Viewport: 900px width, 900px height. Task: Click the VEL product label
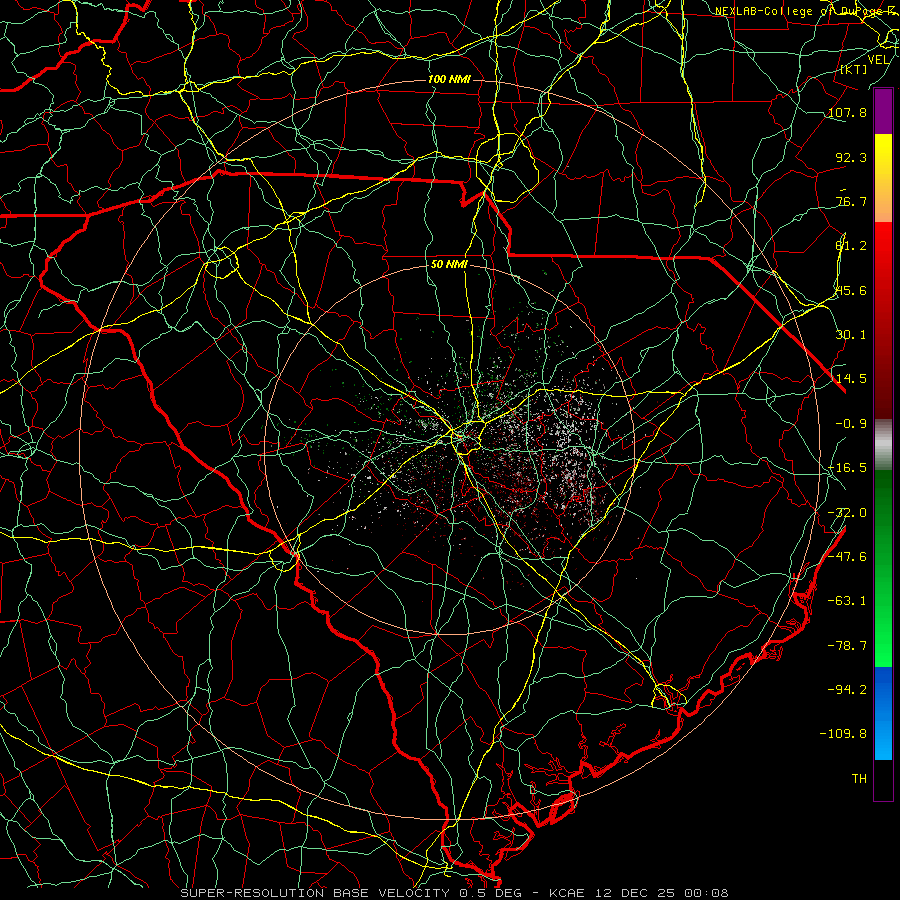point(879,60)
